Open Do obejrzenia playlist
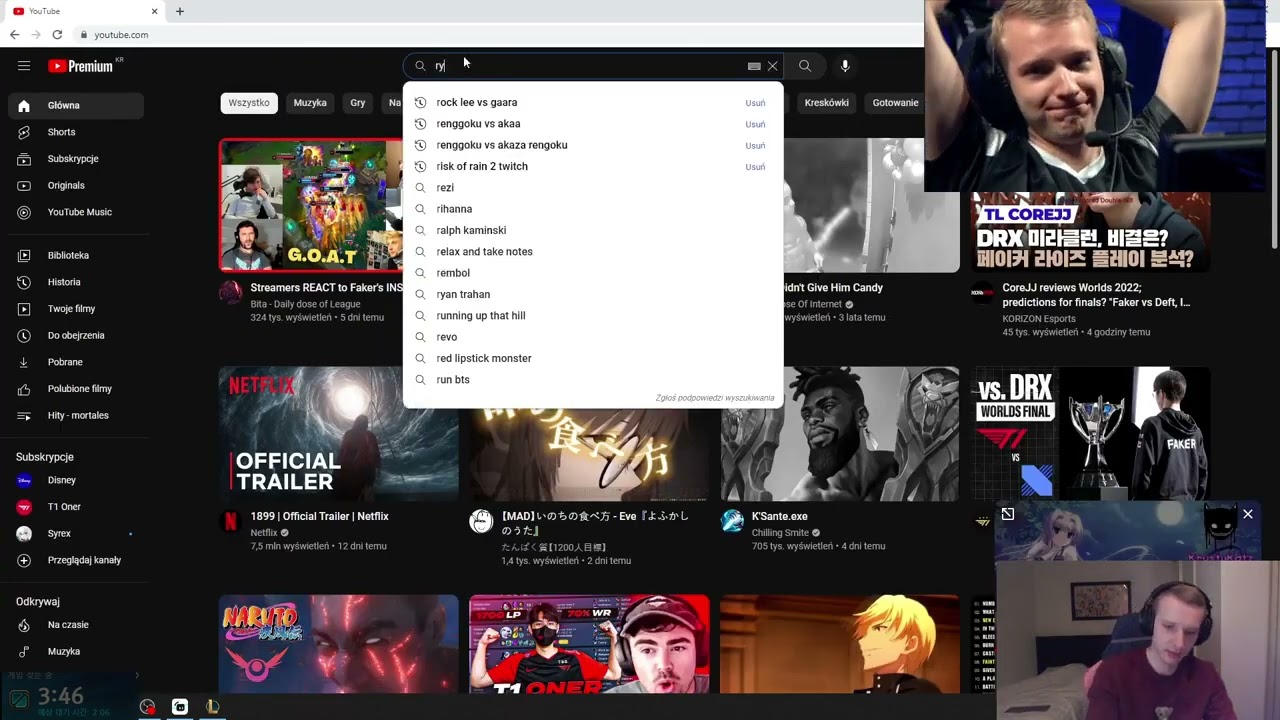 pos(76,335)
